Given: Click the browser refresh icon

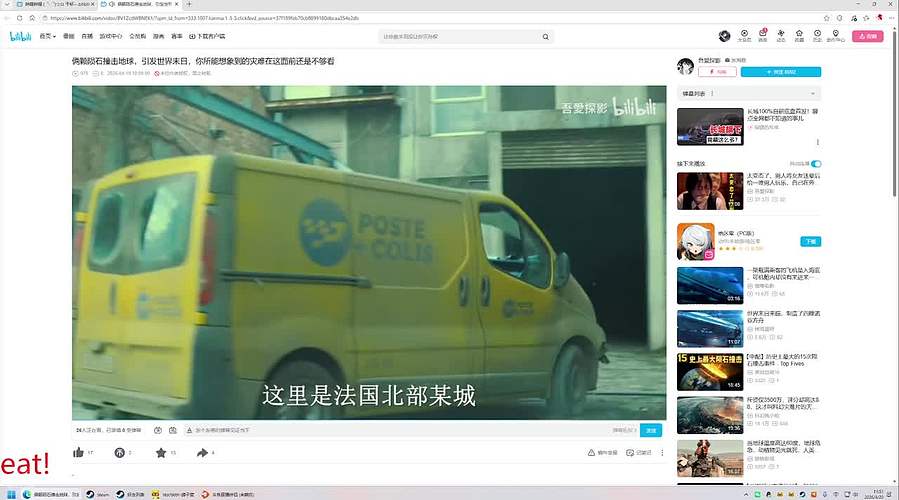Looking at the screenshot, I should (x=19, y=18).
